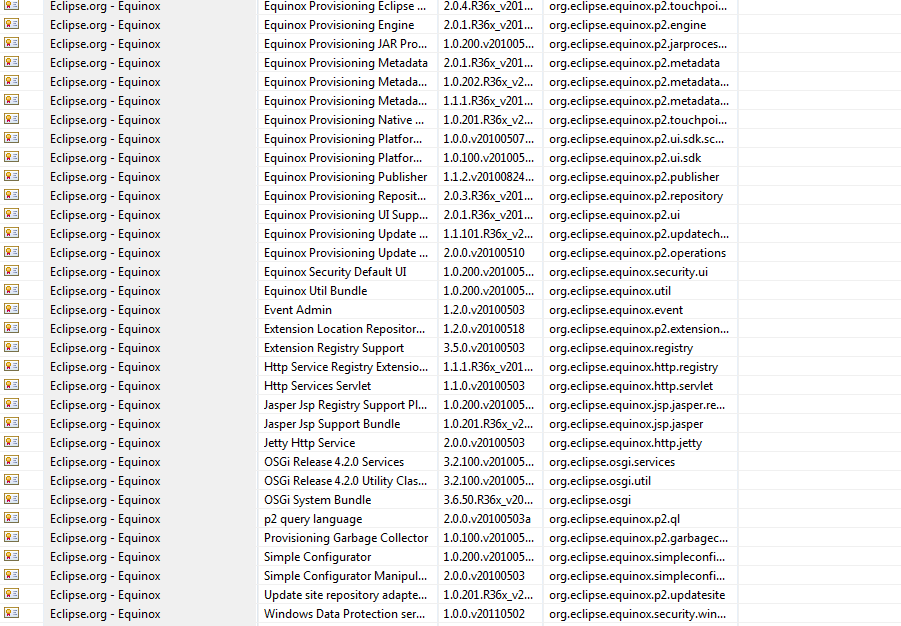Click version '1.0.0.v20110502' cell

click(x=484, y=613)
